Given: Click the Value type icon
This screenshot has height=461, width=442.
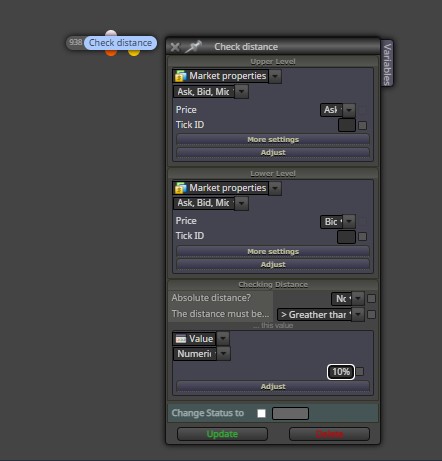Looking at the screenshot, I should [x=181, y=339].
